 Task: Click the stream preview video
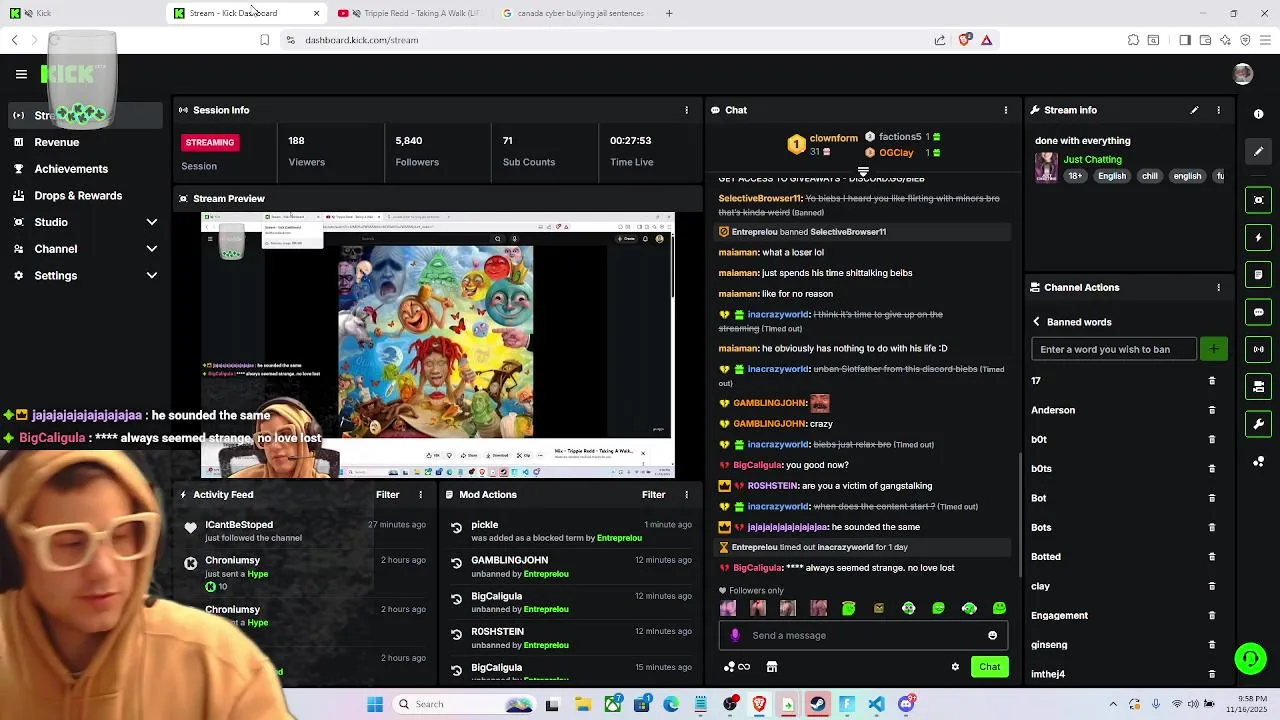pos(438,345)
